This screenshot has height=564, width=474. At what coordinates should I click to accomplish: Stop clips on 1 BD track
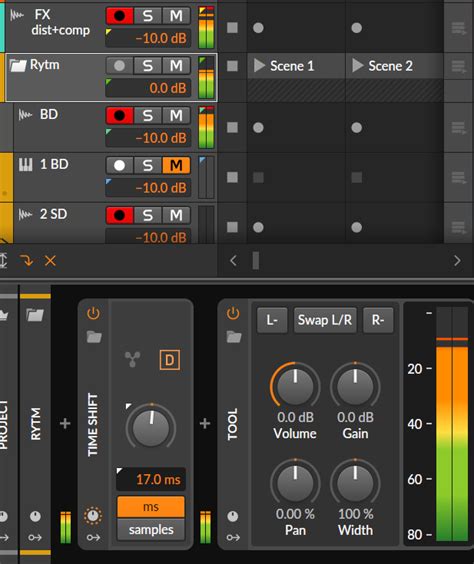[232, 177]
